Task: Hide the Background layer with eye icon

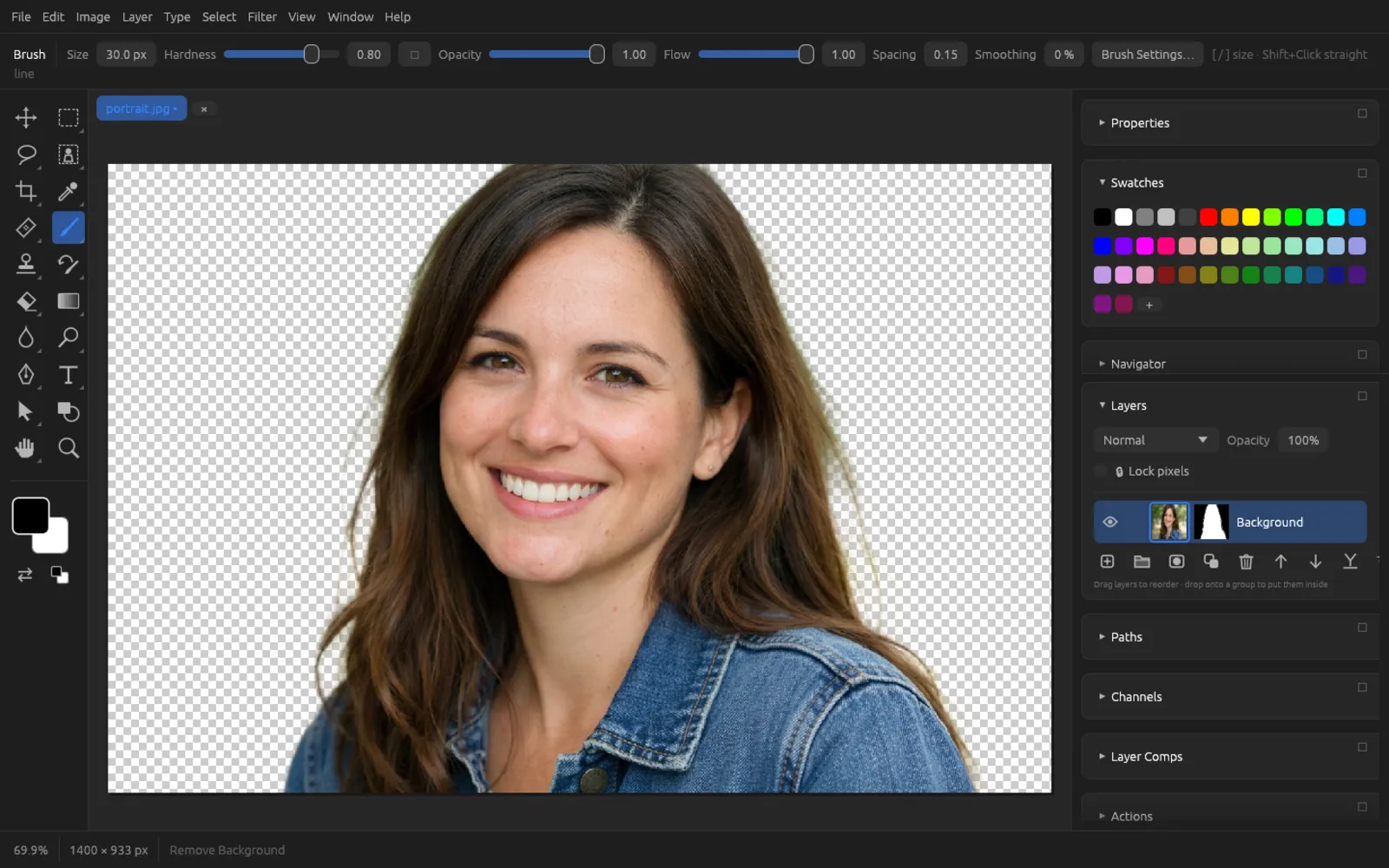Action: pos(1109,522)
